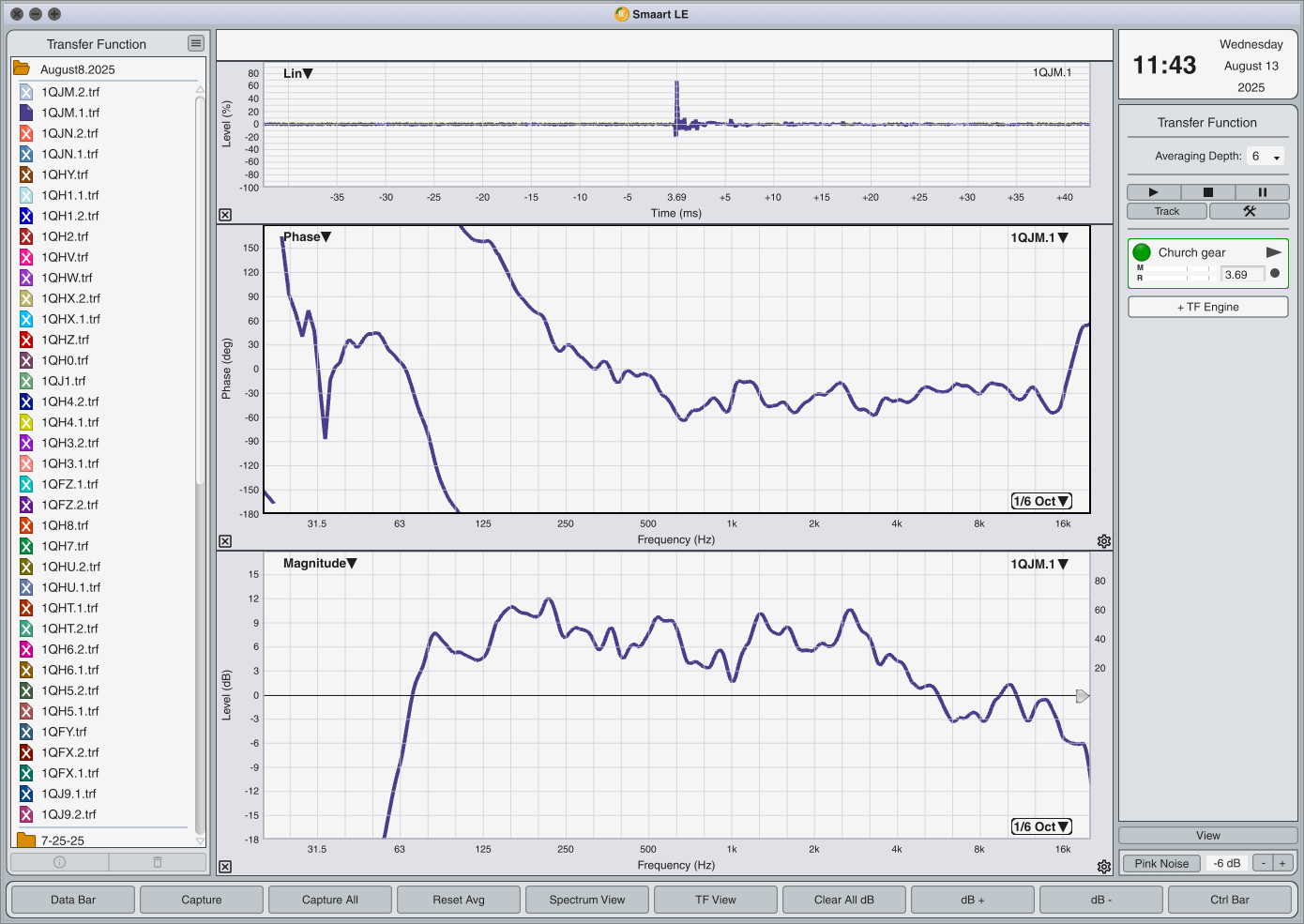Image resolution: width=1304 pixels, height=924 pixels.
Task: Toggle the Ctrl Bar button
Action: [x=1230, y=900]
